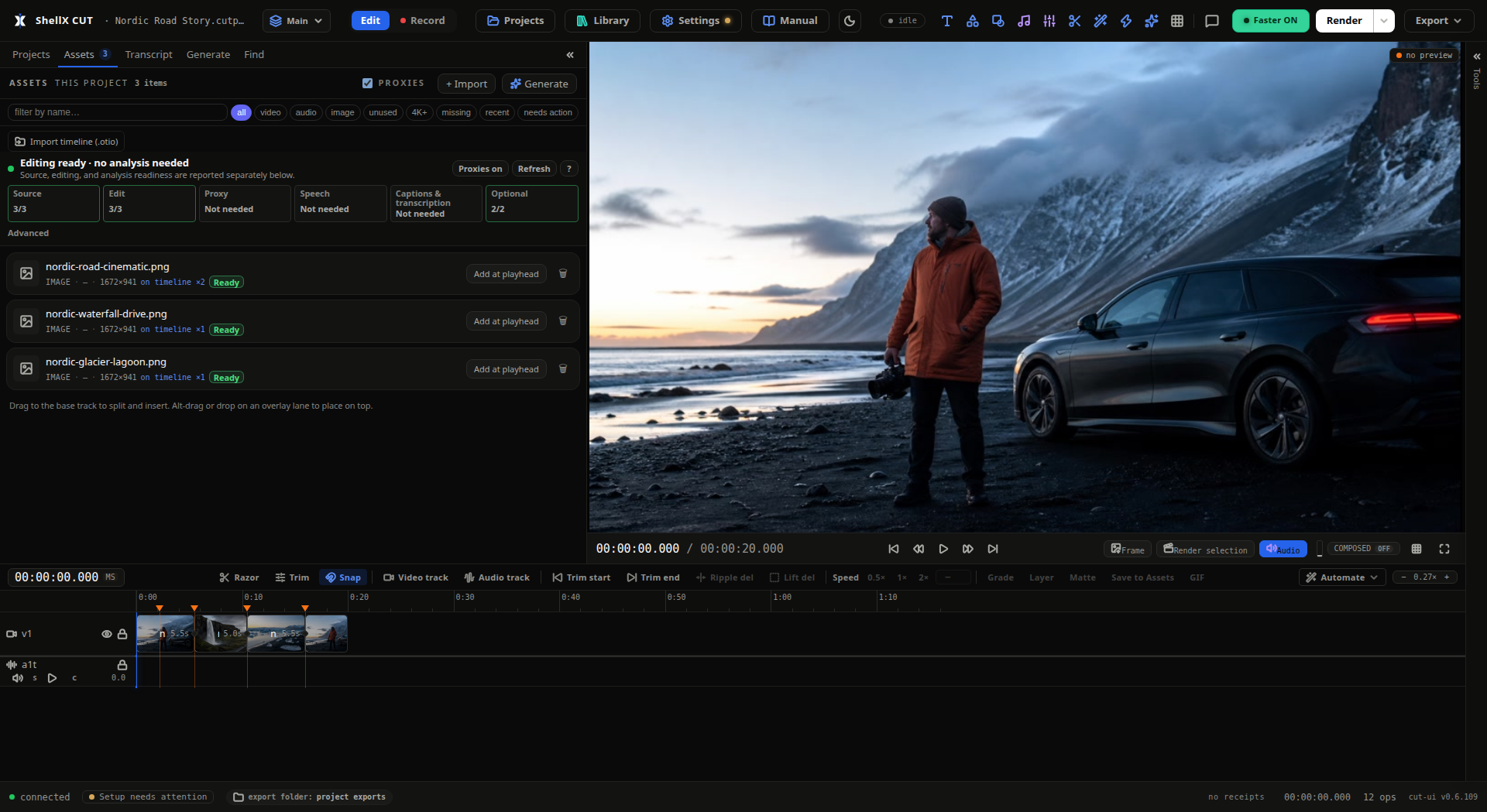Open the audio mixer sliders icon
Screen dimensions: 1487x812
pyautogui.click(x=1049, y=21)
